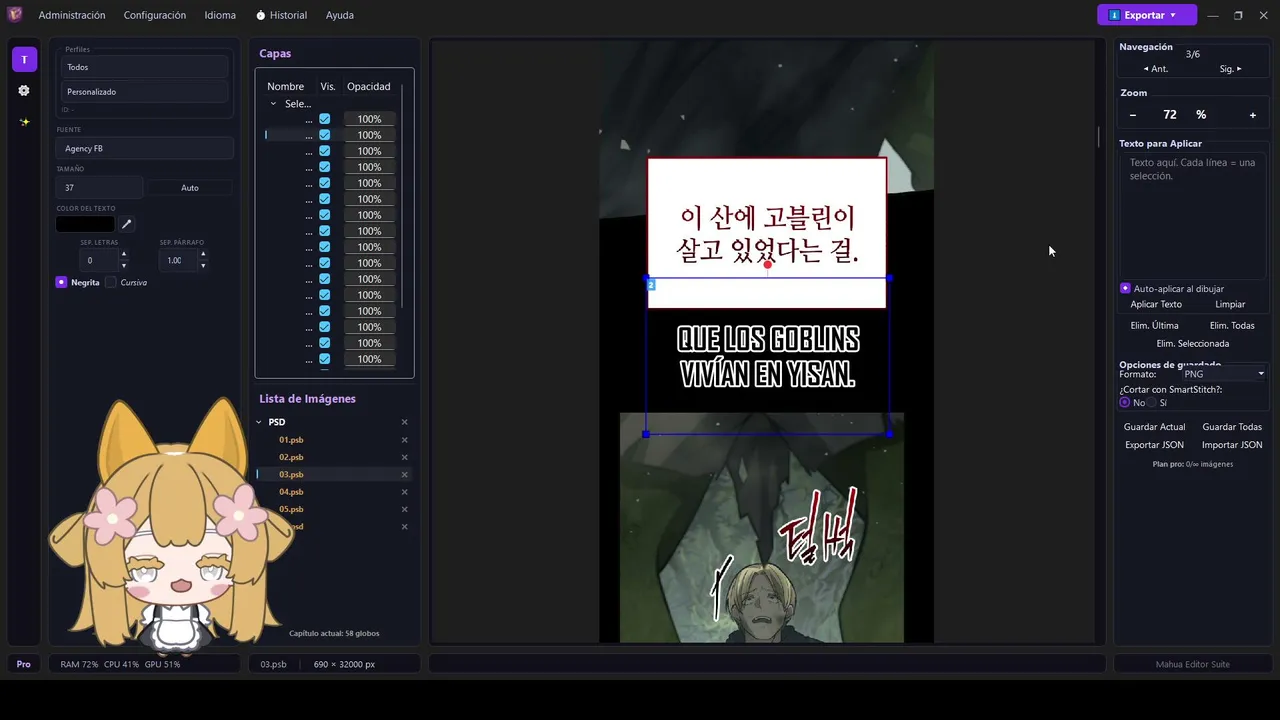Increase letter spacing with the up arrow
The height and width of the screenshot is (720, 1280).
point(124,254)
